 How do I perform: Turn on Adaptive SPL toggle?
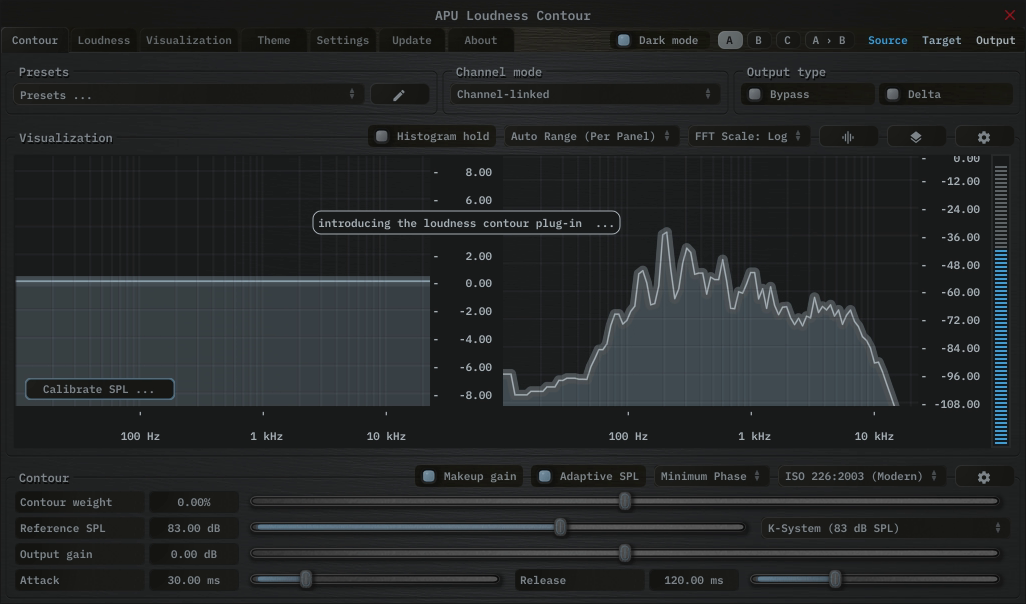(545, 477)
